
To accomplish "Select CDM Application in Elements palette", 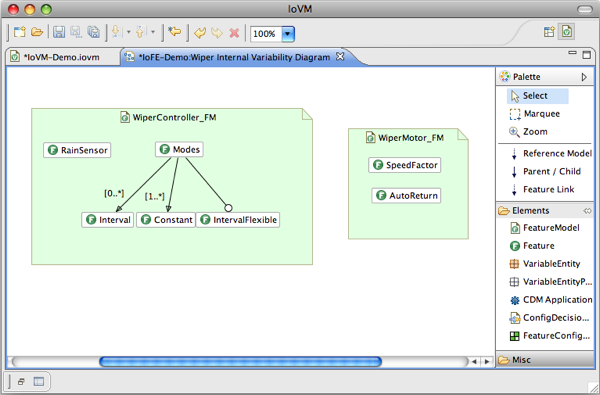I will coord(551,300).
